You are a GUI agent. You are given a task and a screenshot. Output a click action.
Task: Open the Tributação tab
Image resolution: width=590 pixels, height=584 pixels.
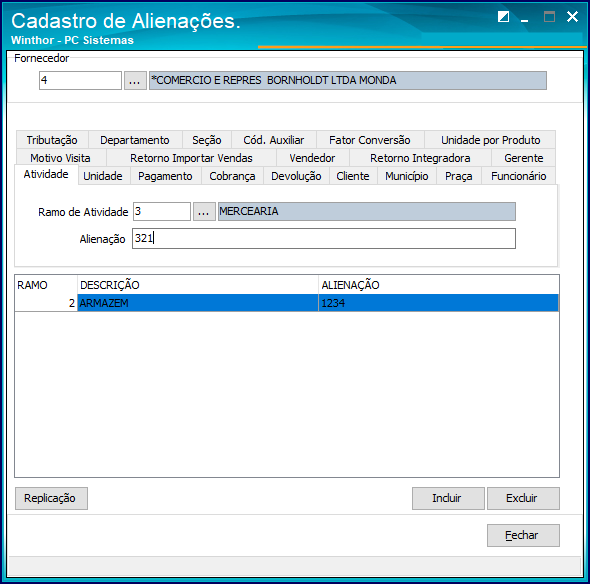click(x=52, y=140)
